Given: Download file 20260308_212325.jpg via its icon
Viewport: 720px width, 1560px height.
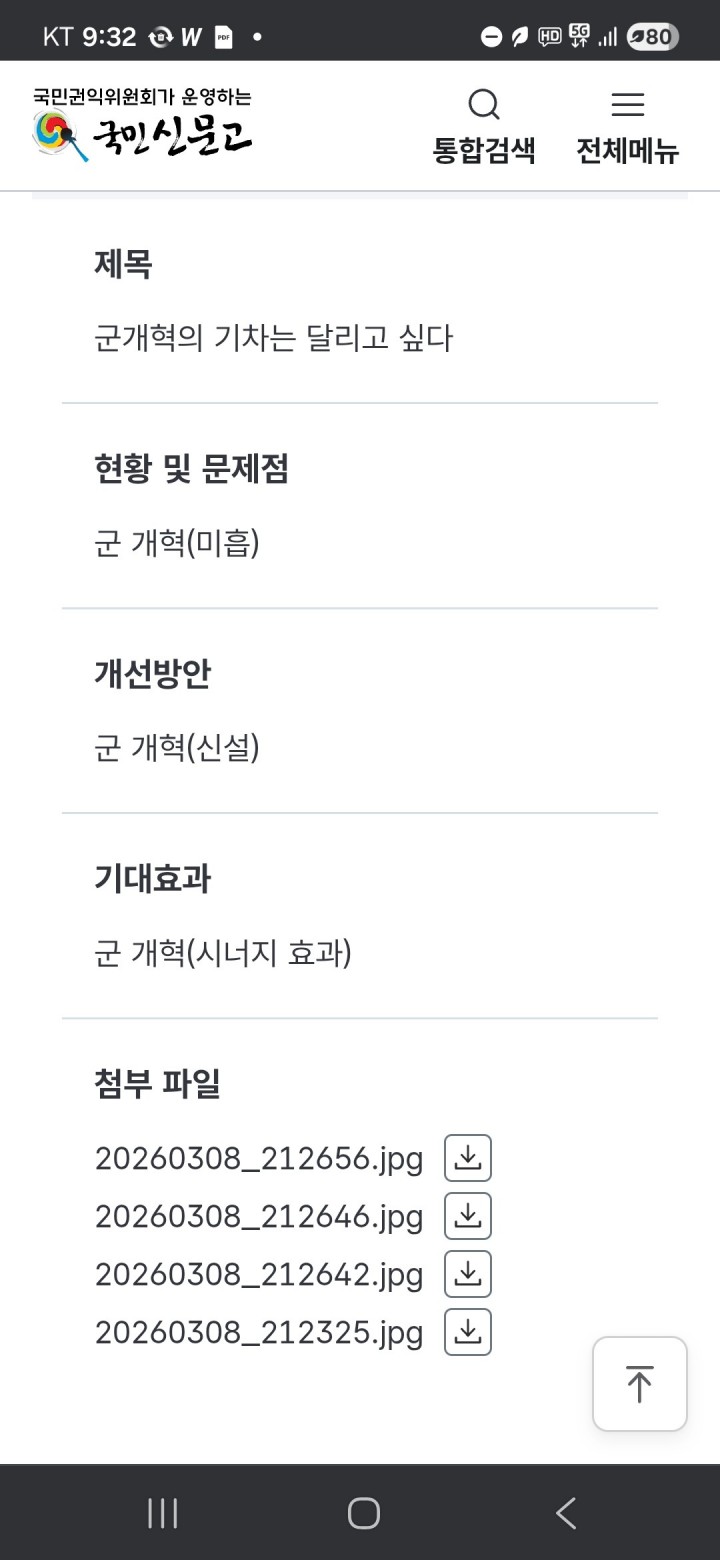Looking at the screenshot, I should click(x=468, y=1332).
